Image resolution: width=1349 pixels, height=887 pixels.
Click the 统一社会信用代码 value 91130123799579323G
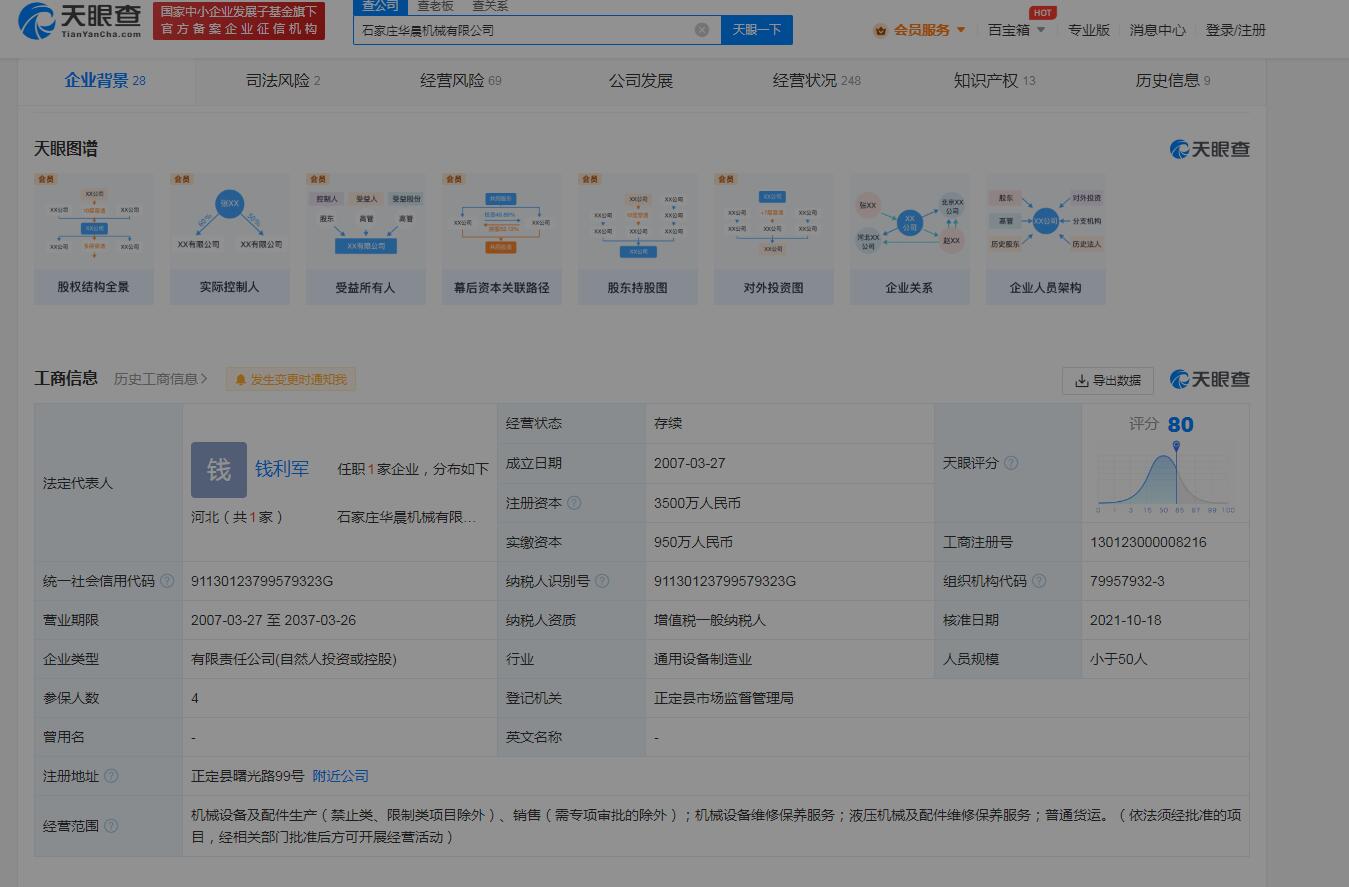tap(262, 581)
